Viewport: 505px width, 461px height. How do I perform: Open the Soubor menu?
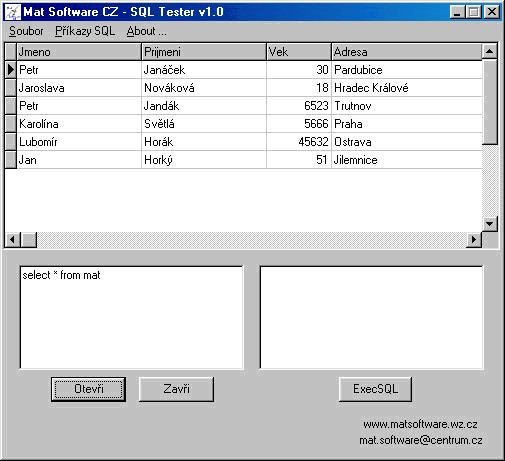(26, 31)
